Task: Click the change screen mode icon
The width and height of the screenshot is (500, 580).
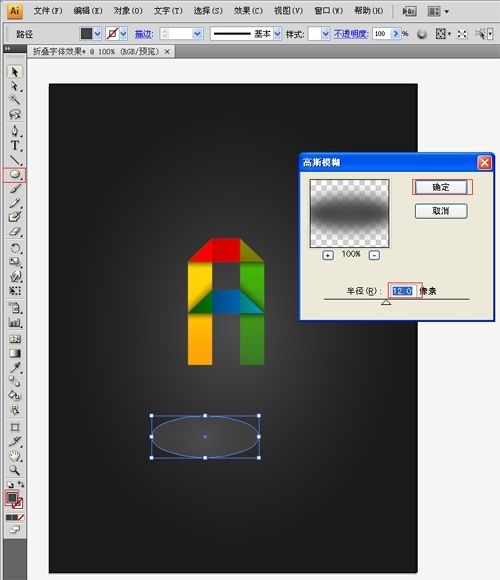Action: coord(14,530)
